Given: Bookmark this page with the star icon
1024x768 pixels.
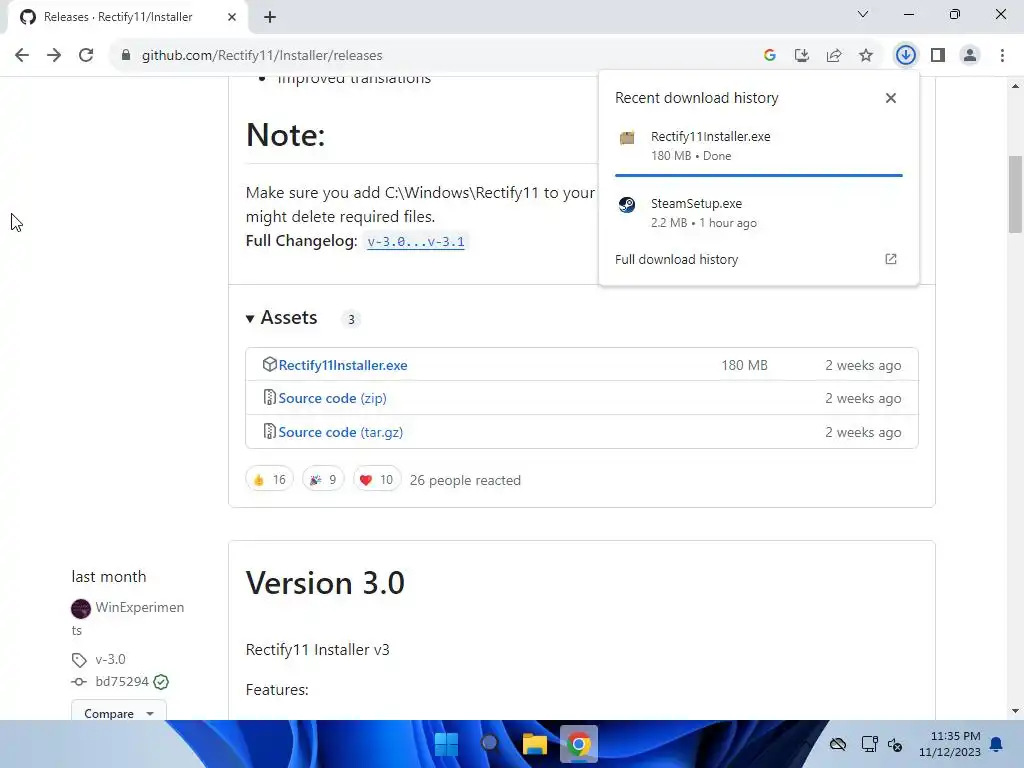Looking at the screenshot, I should [x=866, y=56].
